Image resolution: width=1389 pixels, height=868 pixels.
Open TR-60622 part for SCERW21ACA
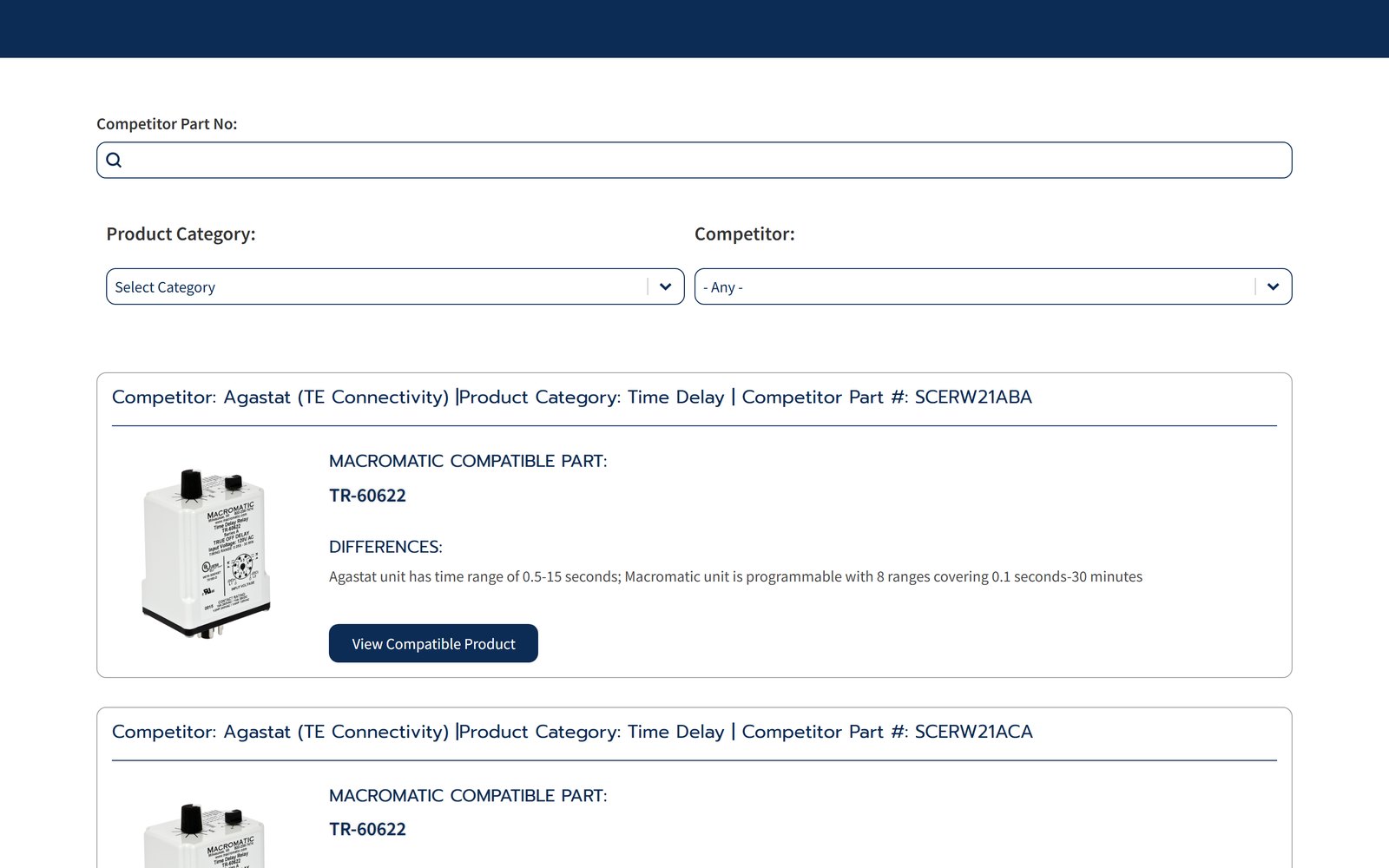point(367,829)
